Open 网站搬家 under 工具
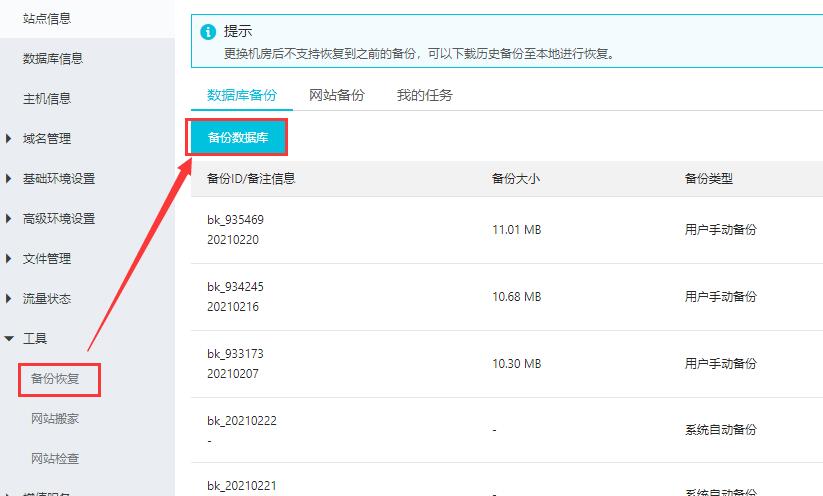The height and width of the screenshot is (496, 823). [55, 418]
